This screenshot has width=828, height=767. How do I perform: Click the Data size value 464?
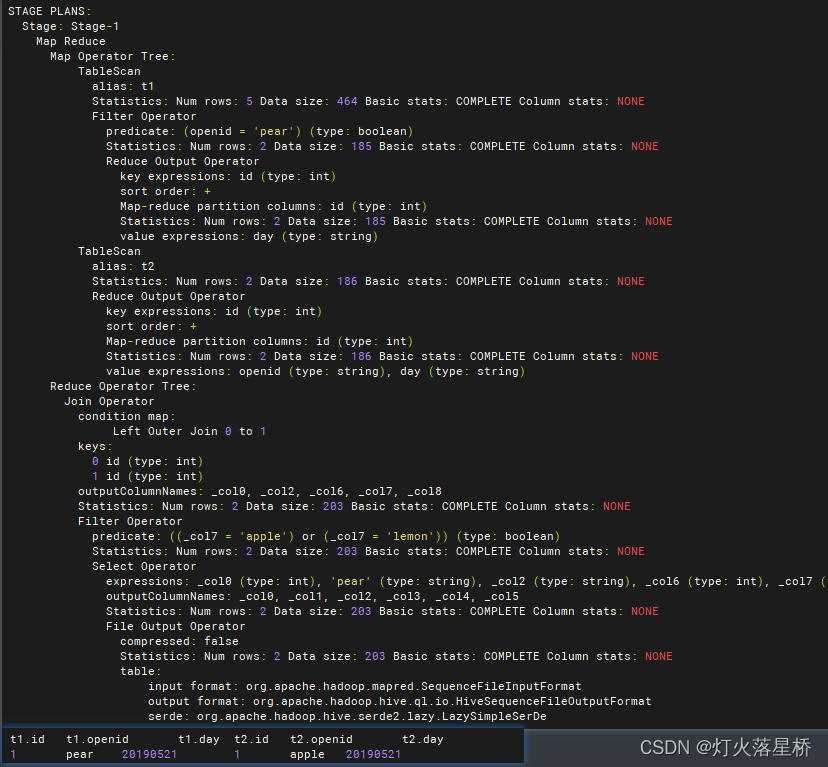pos(347,101)
